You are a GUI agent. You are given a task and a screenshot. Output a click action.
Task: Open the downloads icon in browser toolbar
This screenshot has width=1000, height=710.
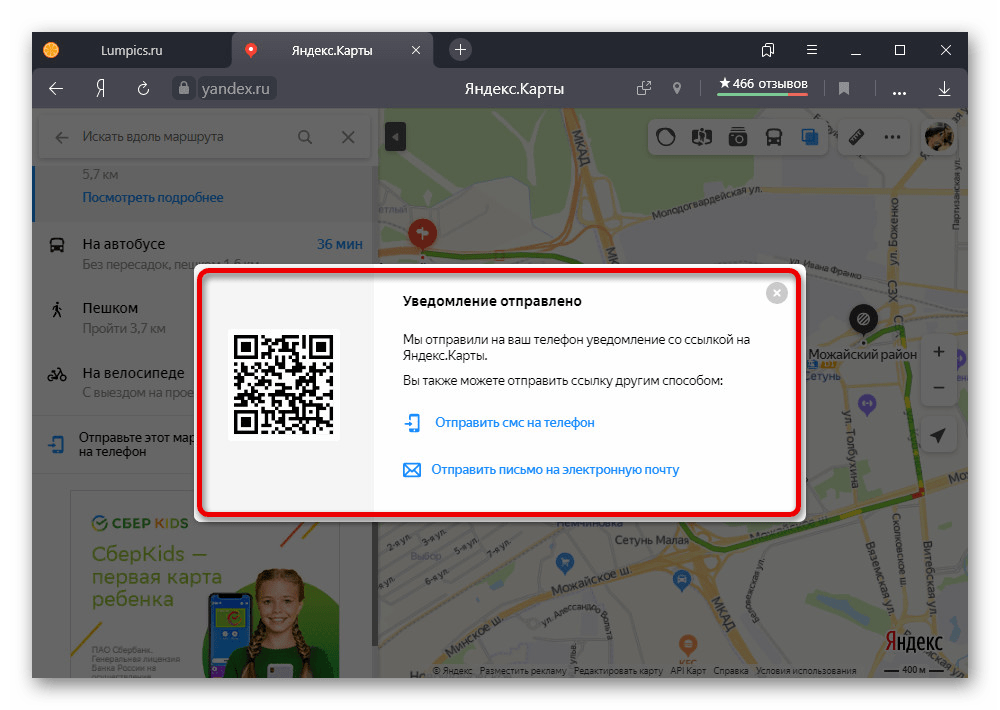coord(944,88)
